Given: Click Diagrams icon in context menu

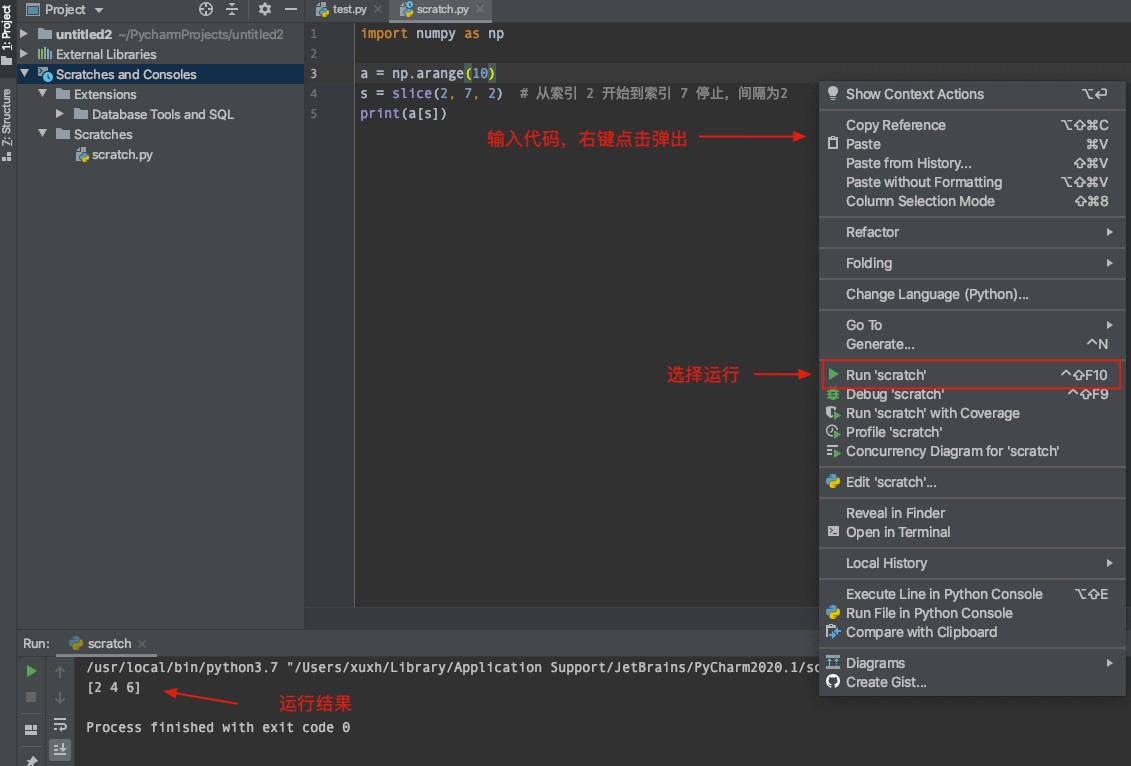Looking at the screenshot, I should coord(833,663).
